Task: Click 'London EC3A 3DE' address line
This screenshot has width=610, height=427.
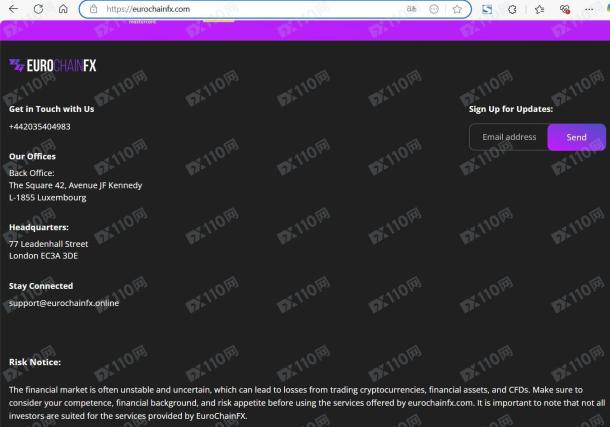Action: (44, 256)
